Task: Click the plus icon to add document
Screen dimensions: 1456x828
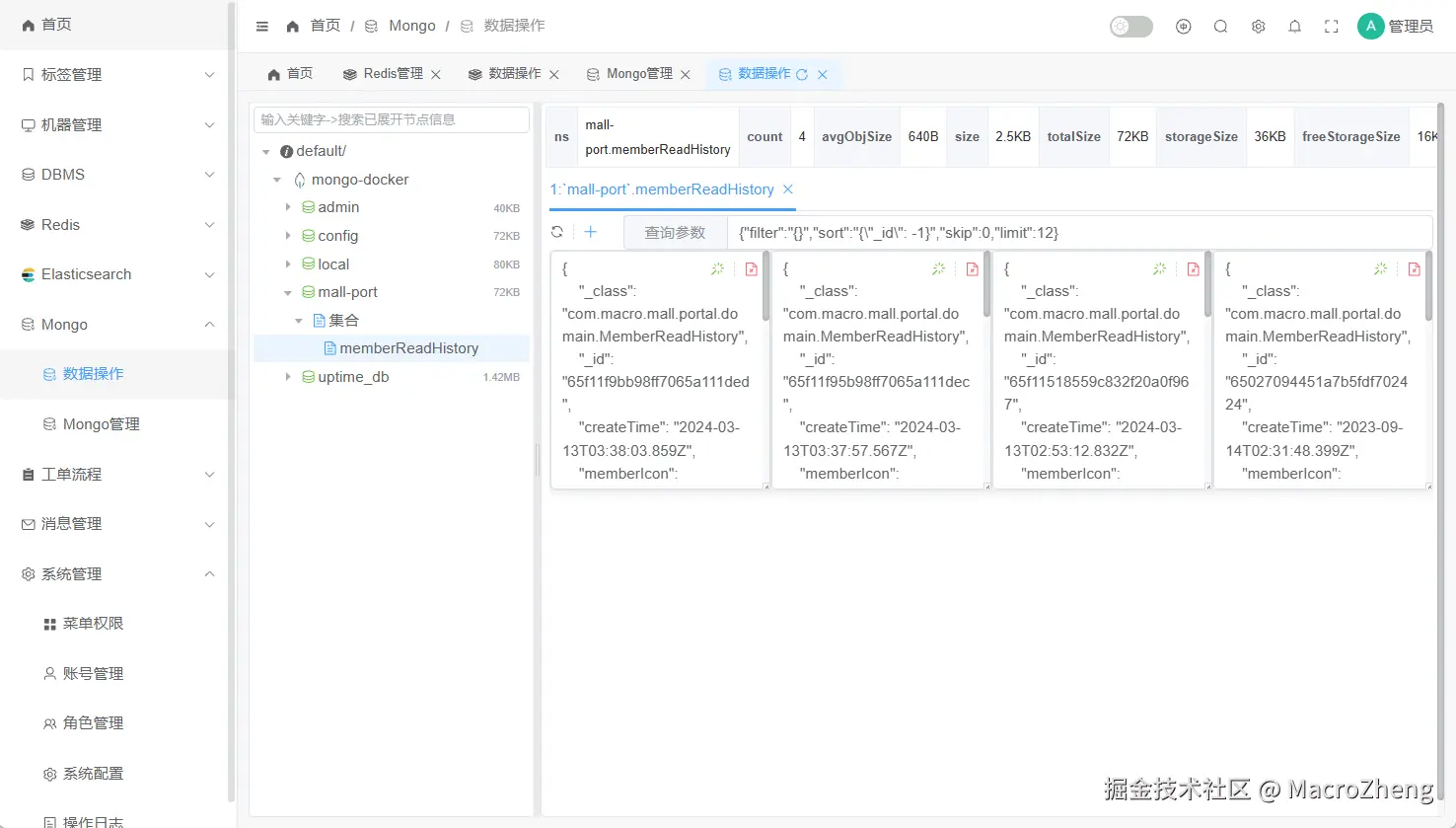Action: pyautogui.click(x=591, y=232)
